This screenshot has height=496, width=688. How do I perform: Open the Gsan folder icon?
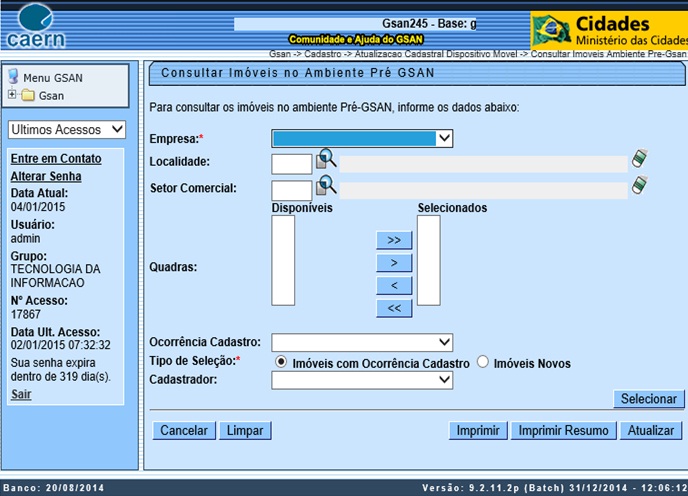pos(28,95)
